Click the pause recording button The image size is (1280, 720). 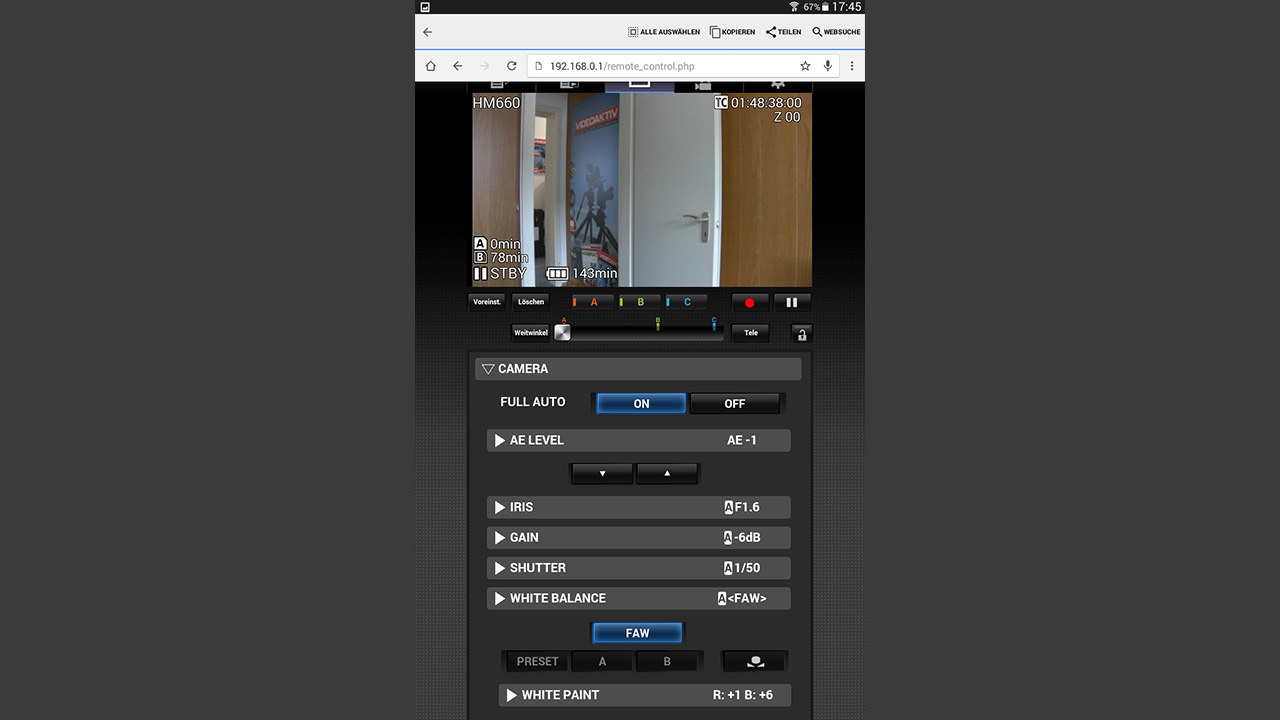[791, 302]
